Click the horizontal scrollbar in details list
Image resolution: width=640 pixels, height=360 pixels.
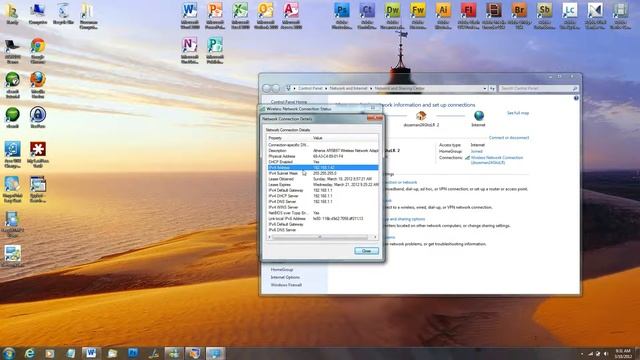click(x=321, y=237)
